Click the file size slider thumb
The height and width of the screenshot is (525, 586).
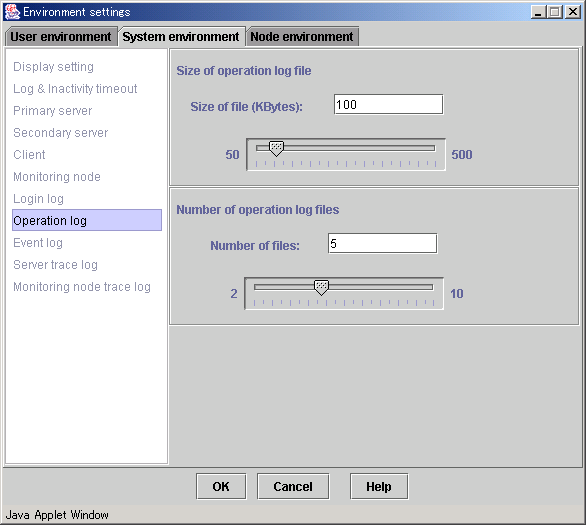[277, 149]
